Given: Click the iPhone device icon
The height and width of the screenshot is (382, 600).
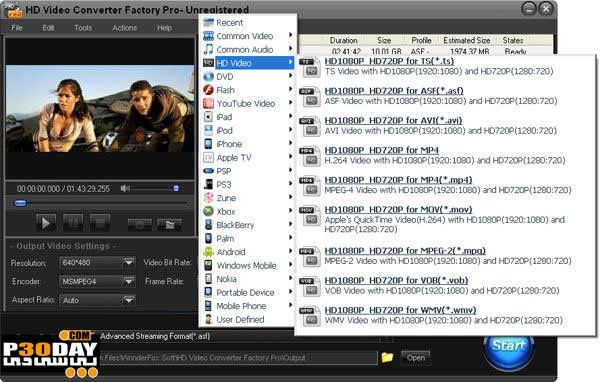Looking at the screenshot, I should click(208, 144).
